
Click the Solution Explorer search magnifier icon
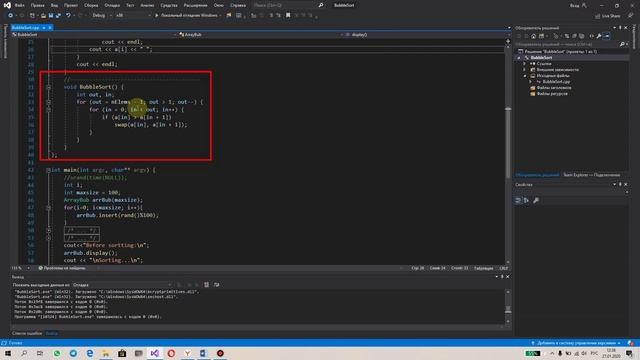pos(622,44)
